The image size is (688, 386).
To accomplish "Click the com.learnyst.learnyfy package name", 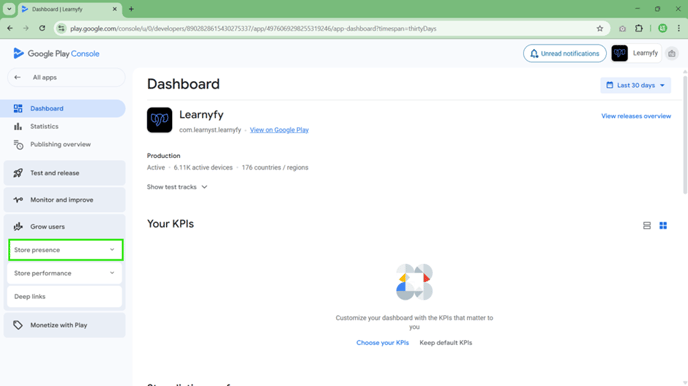I will click(210, 130).
